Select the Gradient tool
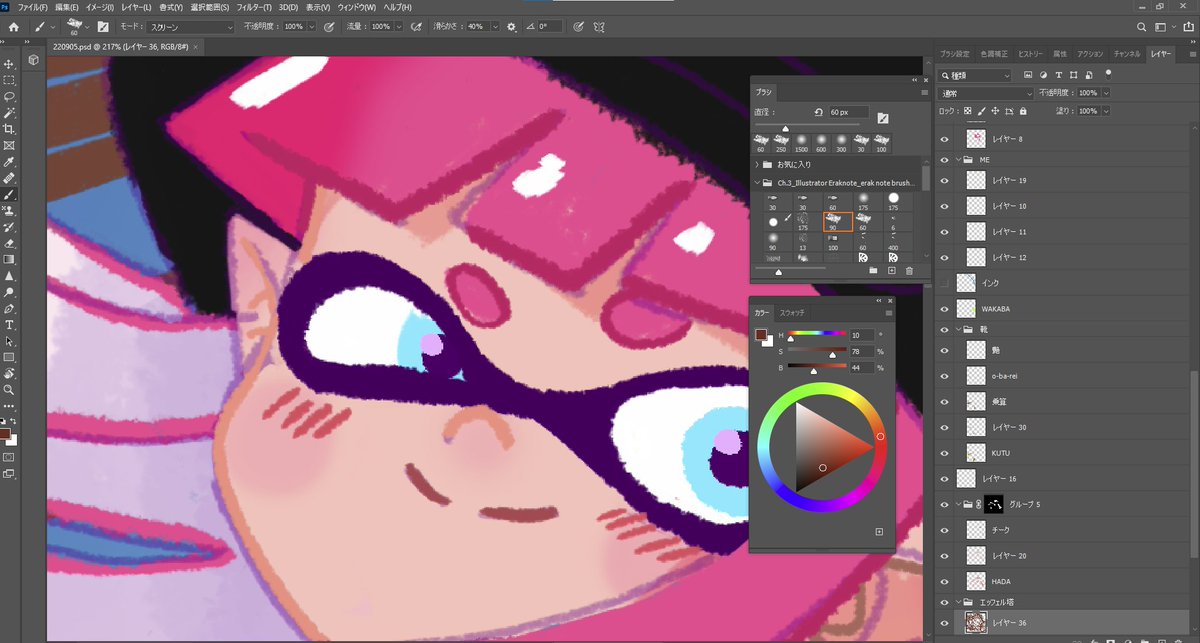Viewport: 1200px width, 643px height. pyautogui.click(x=9, y=259)
